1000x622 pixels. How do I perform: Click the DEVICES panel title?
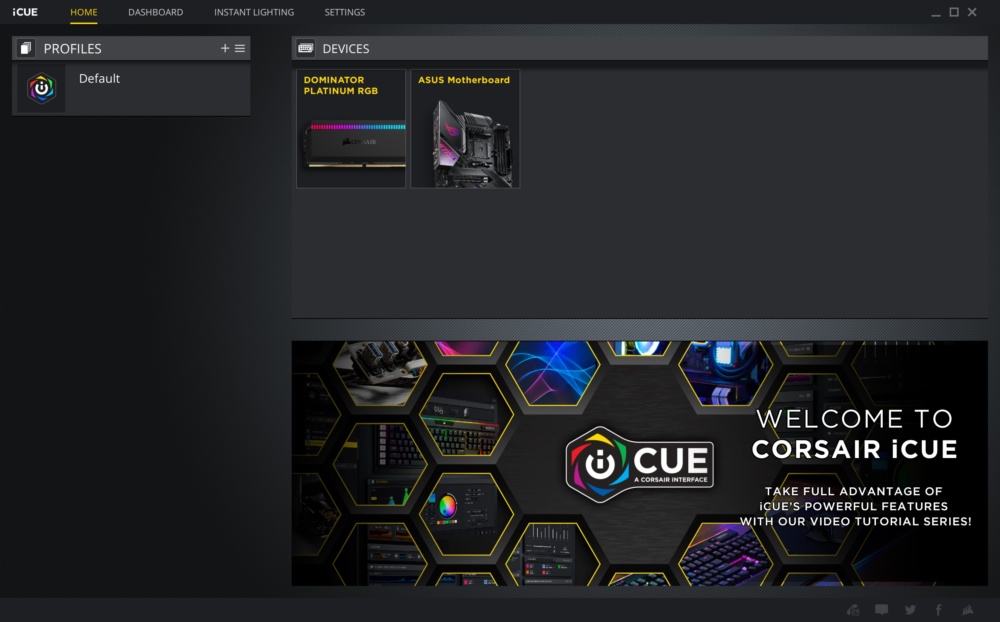(x=346, y=48)
